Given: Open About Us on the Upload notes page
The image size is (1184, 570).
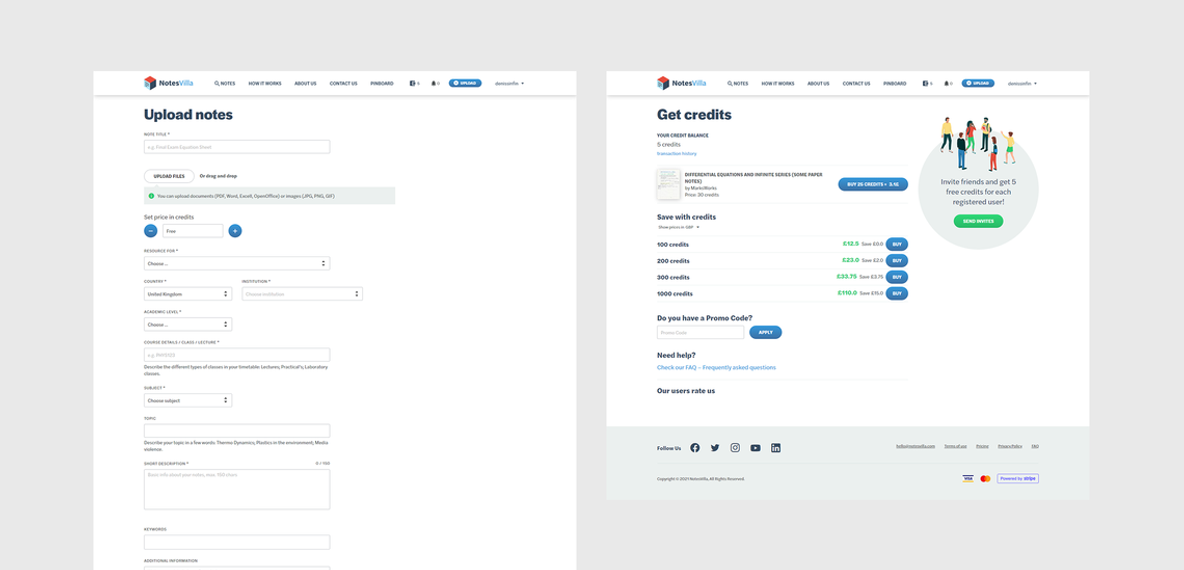Looking at the screenshot, I should pos(305,83).
